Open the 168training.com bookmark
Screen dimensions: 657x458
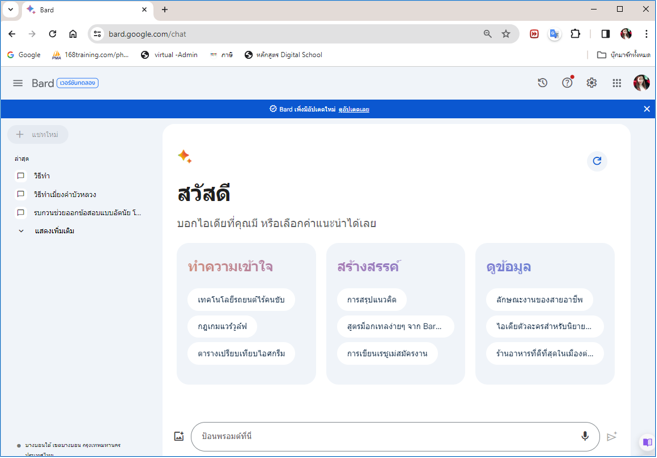pyautogui.click(x=90, y=55)
